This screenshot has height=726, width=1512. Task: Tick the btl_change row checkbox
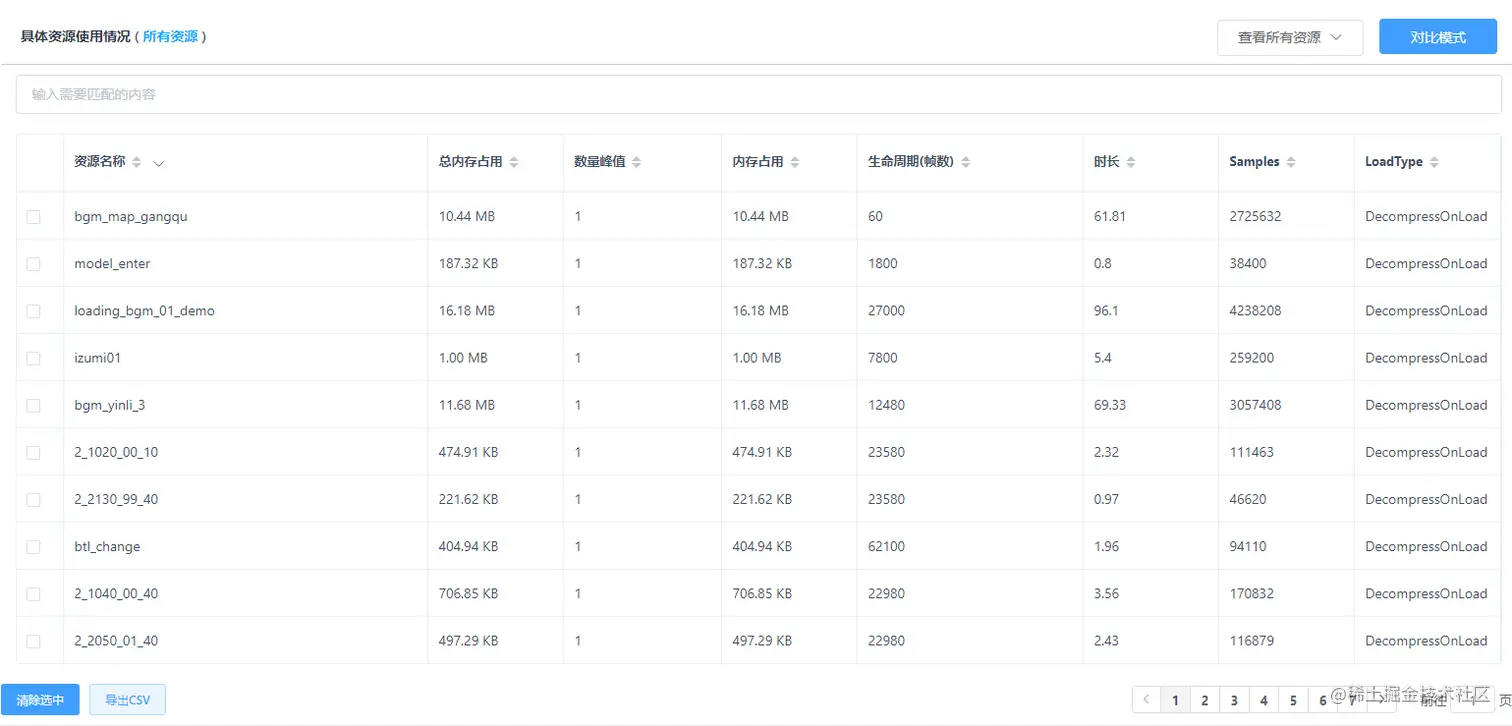point(33,547)
